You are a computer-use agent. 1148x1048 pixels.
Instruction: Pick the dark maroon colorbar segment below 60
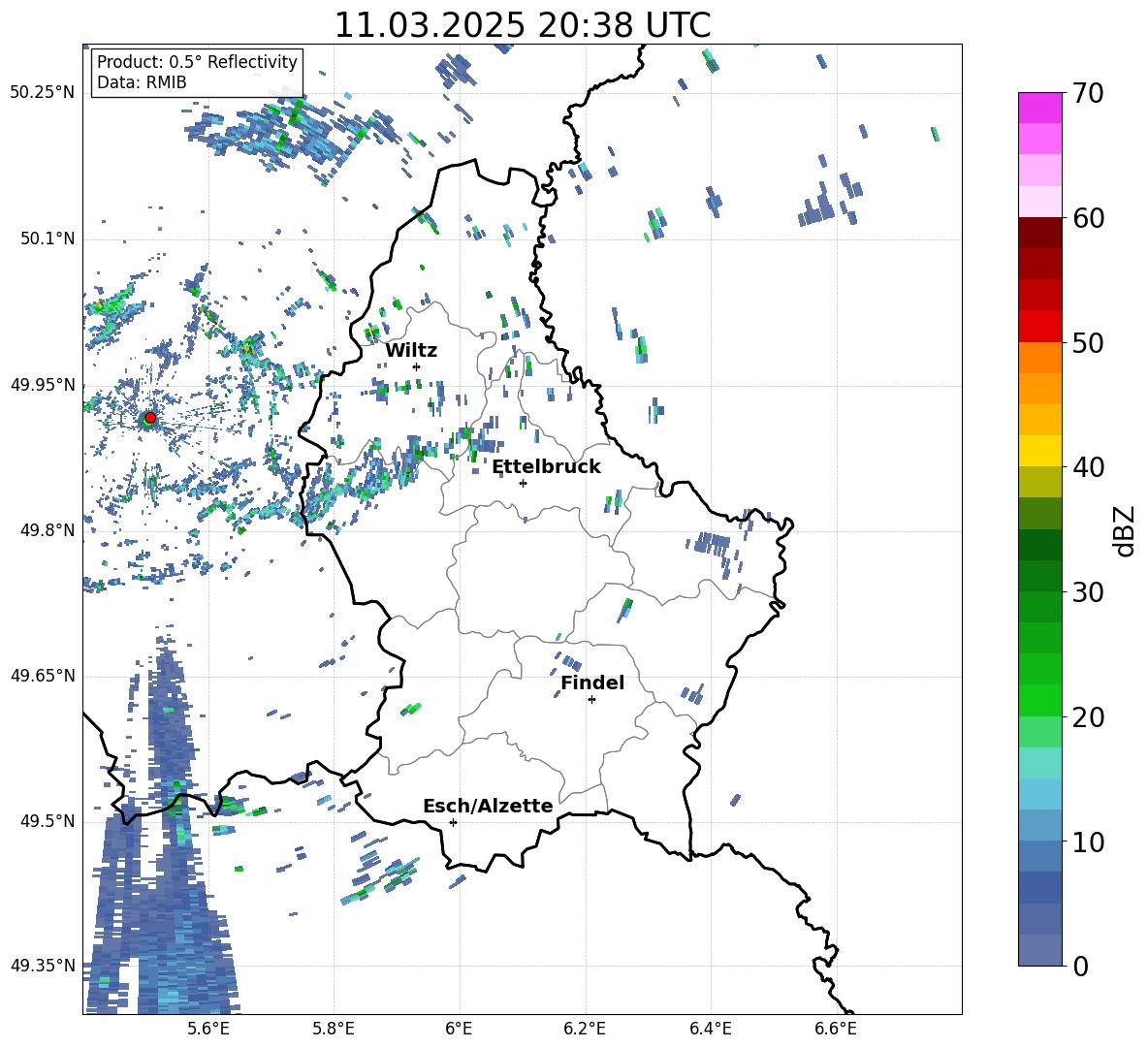(x=1039, y=233)
